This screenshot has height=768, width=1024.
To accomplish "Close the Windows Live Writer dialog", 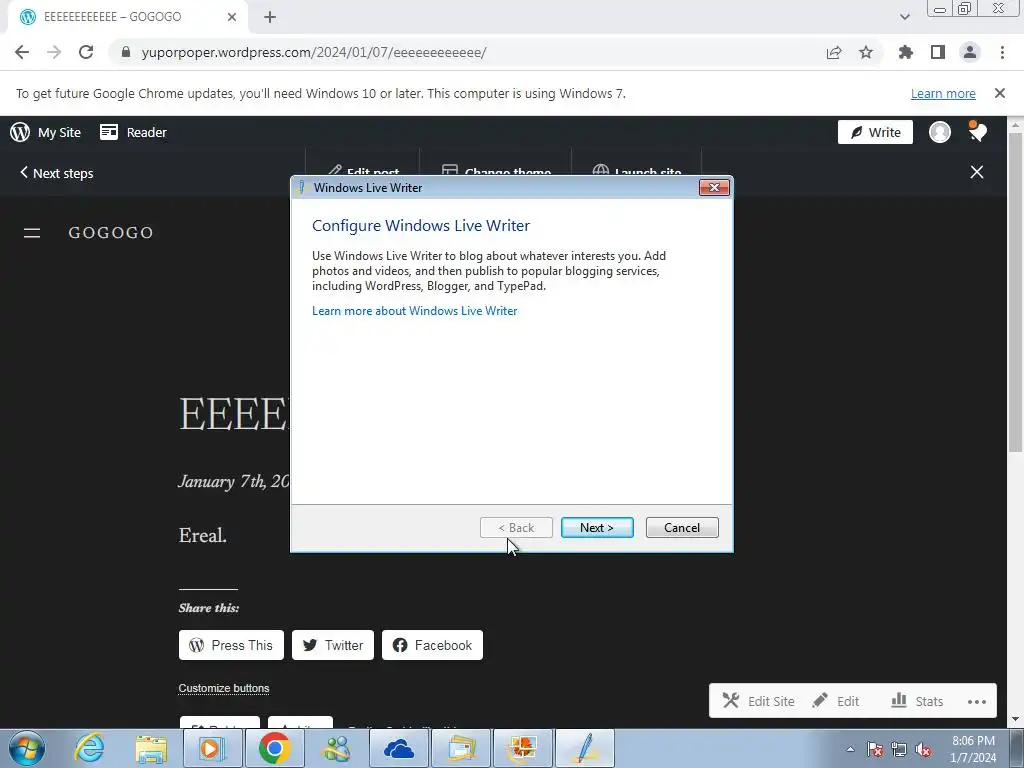I will (x=714, y=187).
